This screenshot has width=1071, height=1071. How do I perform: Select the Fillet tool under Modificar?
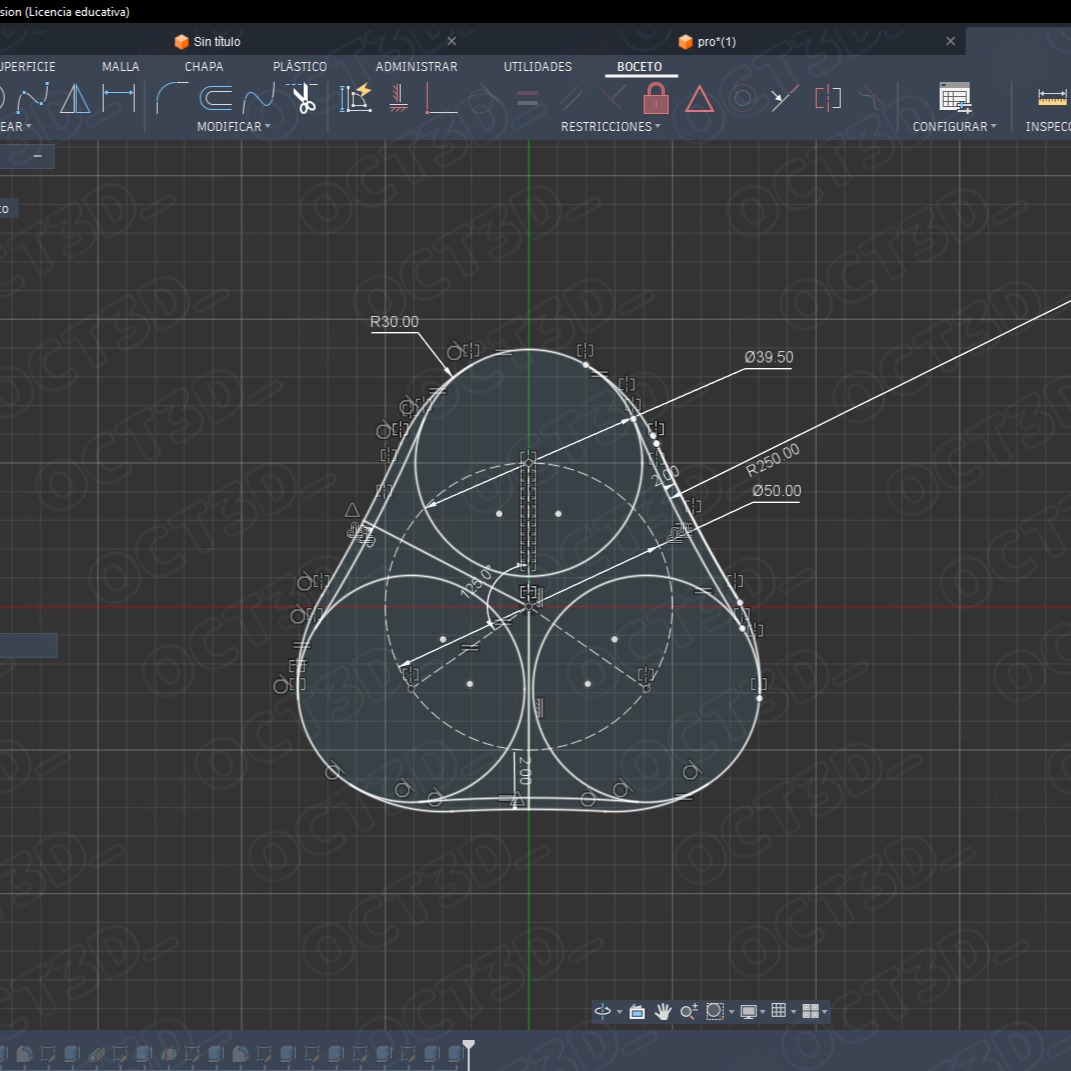coord(172,98)
